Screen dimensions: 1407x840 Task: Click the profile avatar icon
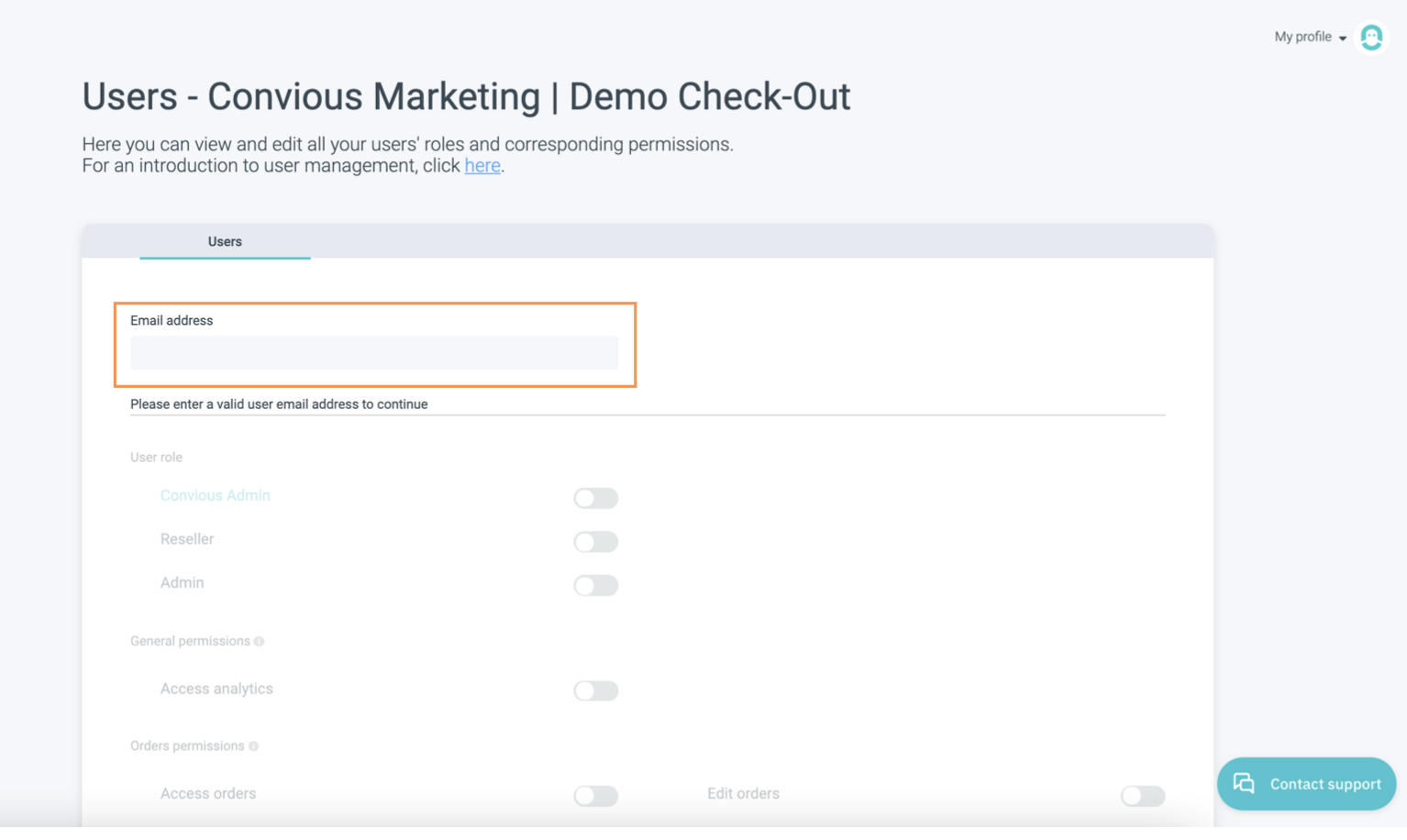click(1371, 38)
